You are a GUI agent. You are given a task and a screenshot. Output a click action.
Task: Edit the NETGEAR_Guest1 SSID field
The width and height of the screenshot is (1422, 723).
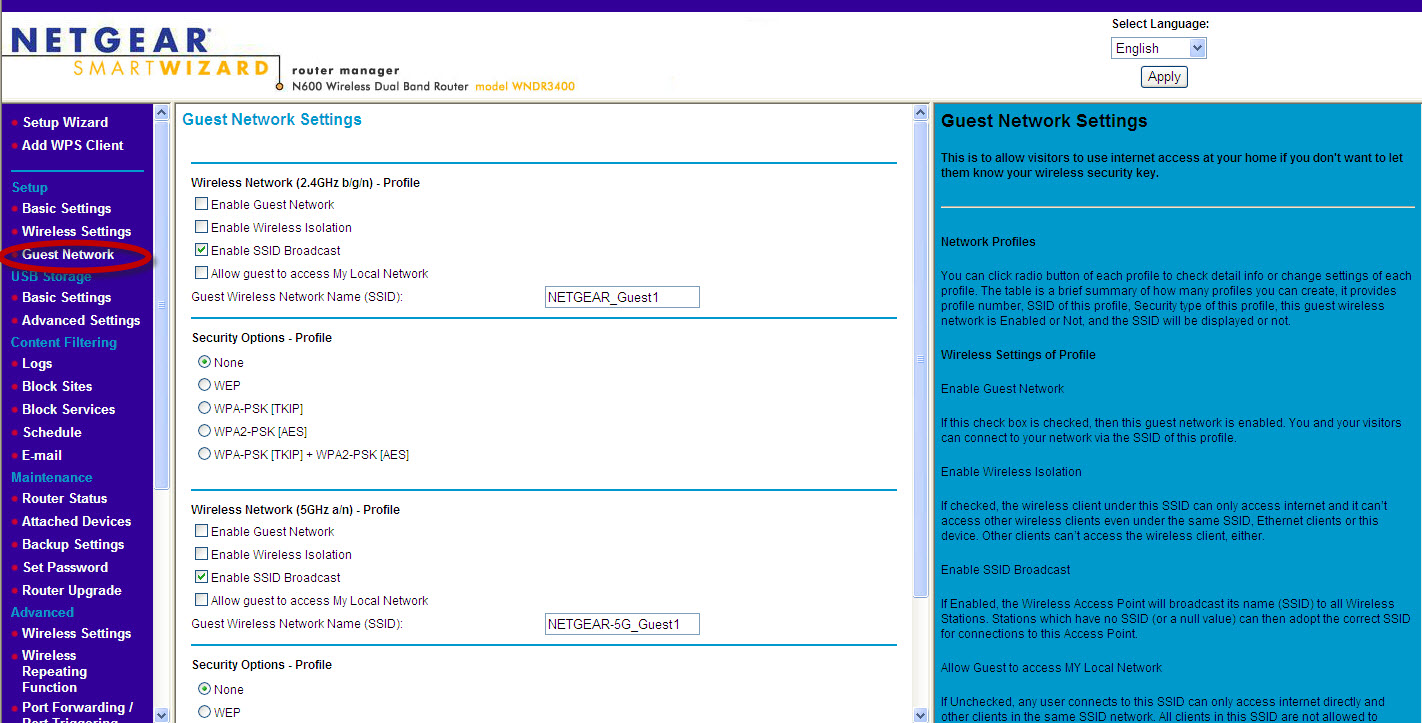tap(622, 297)
